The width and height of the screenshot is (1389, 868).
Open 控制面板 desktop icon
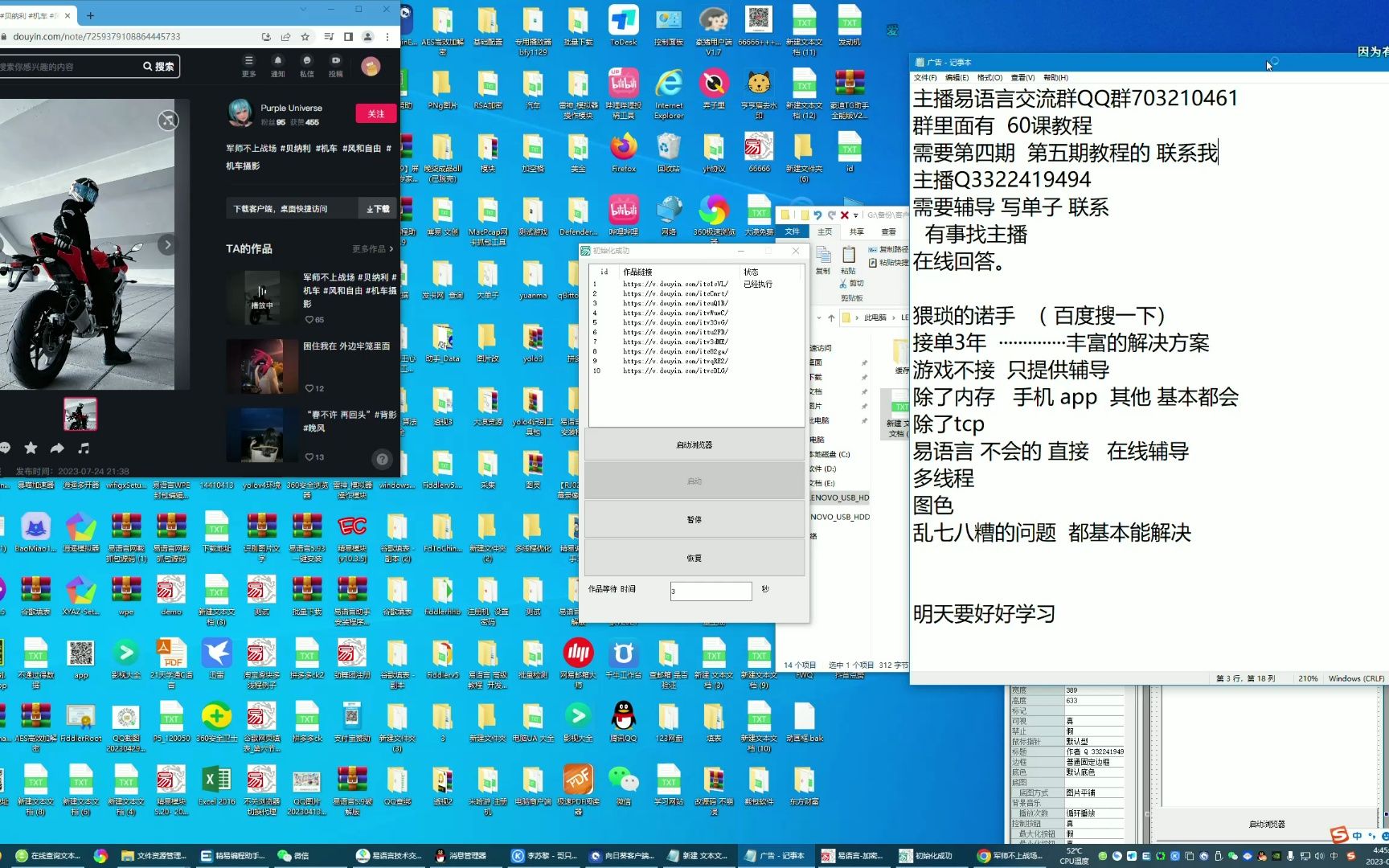click(669, 27)
